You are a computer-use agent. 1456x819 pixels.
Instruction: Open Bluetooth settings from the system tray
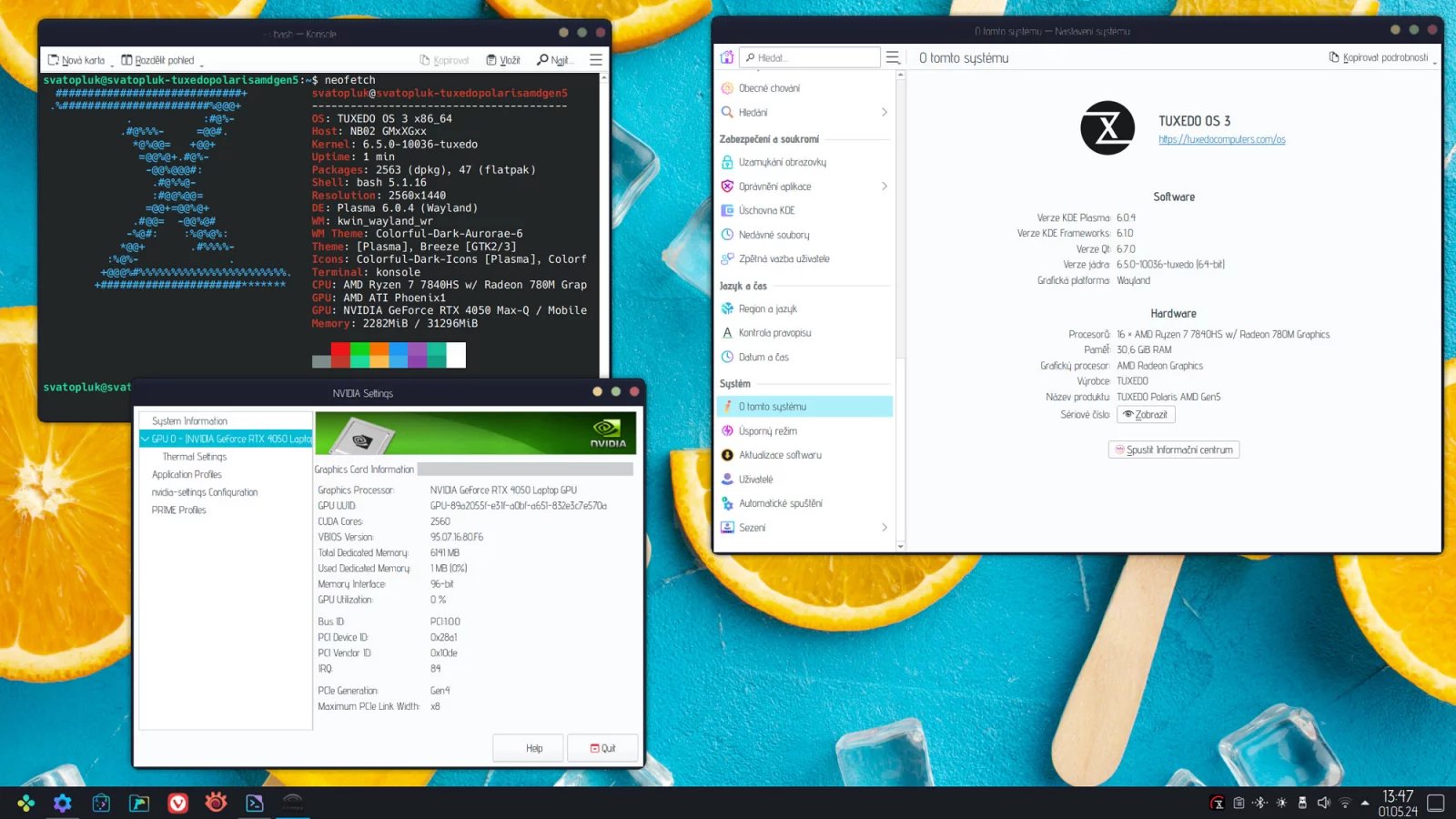[x=1260, y=803]
